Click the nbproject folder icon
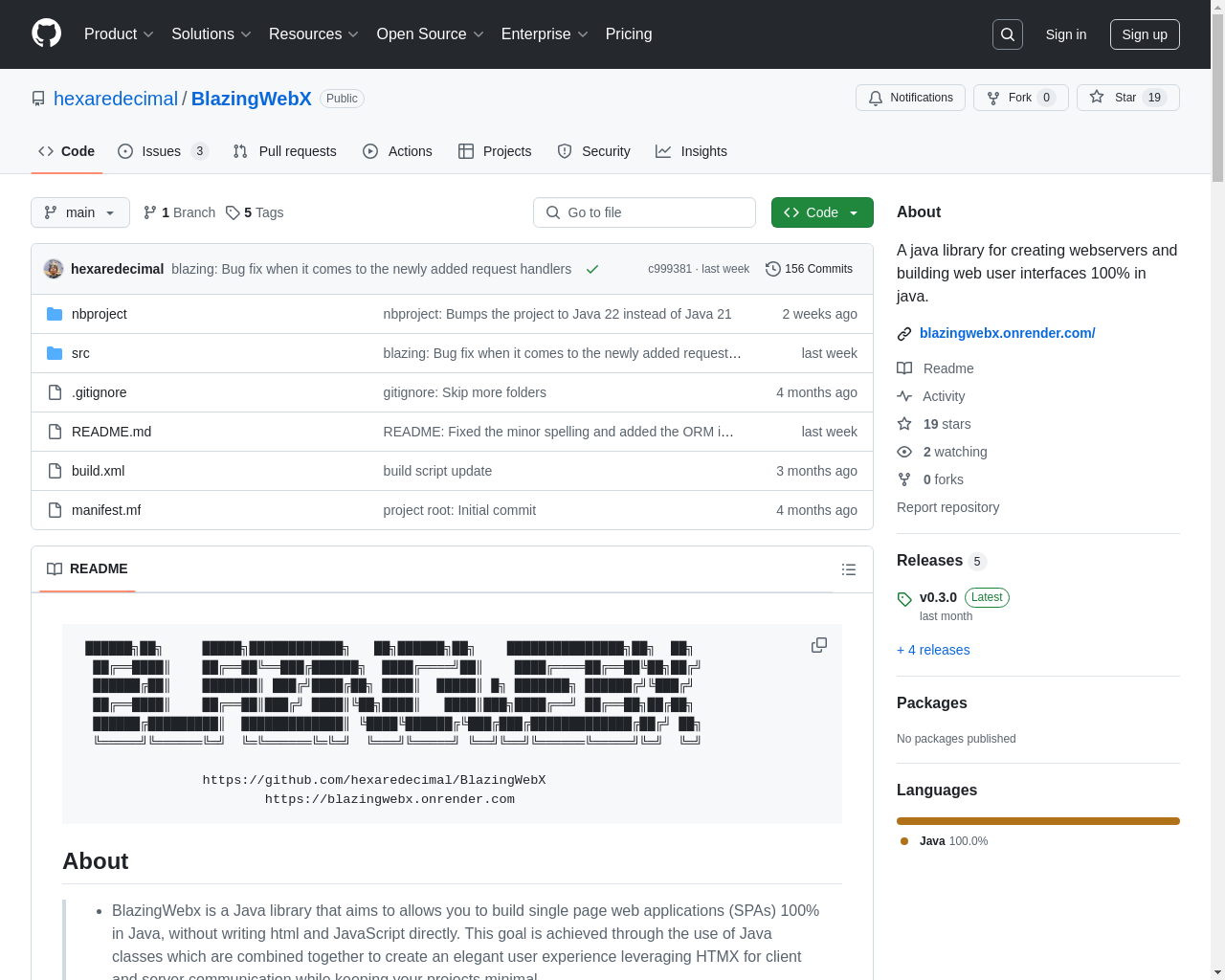The width and height of the screenshot is (1225, 980). pyautogui.click(x=55, y=314)
